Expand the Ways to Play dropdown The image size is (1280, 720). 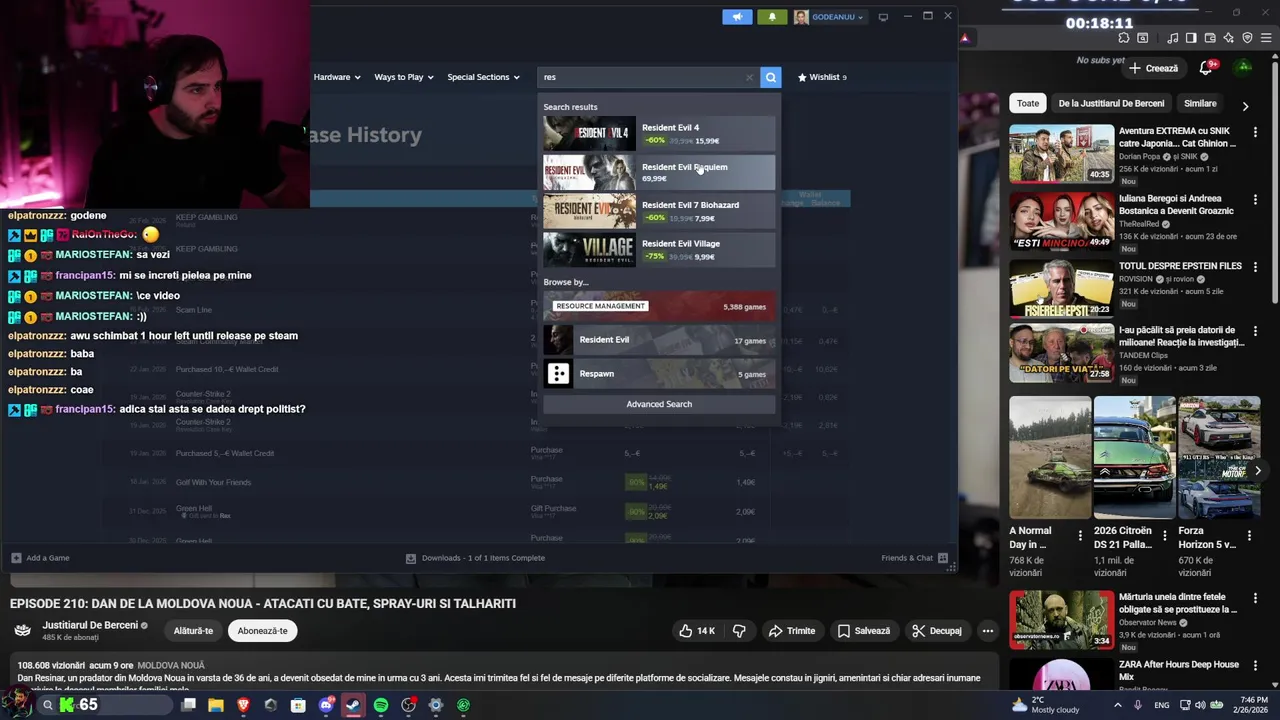403,77
